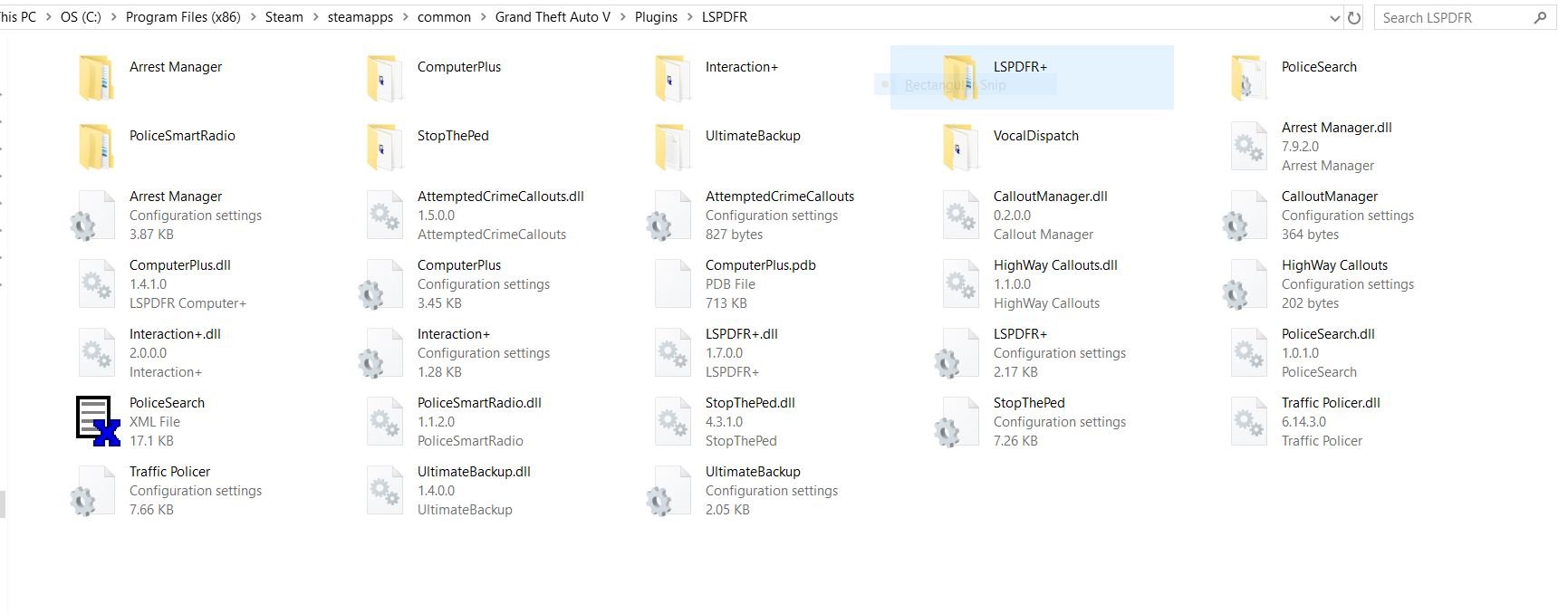Select the PoliceSearch XML file icon

(x=98, y=421)
